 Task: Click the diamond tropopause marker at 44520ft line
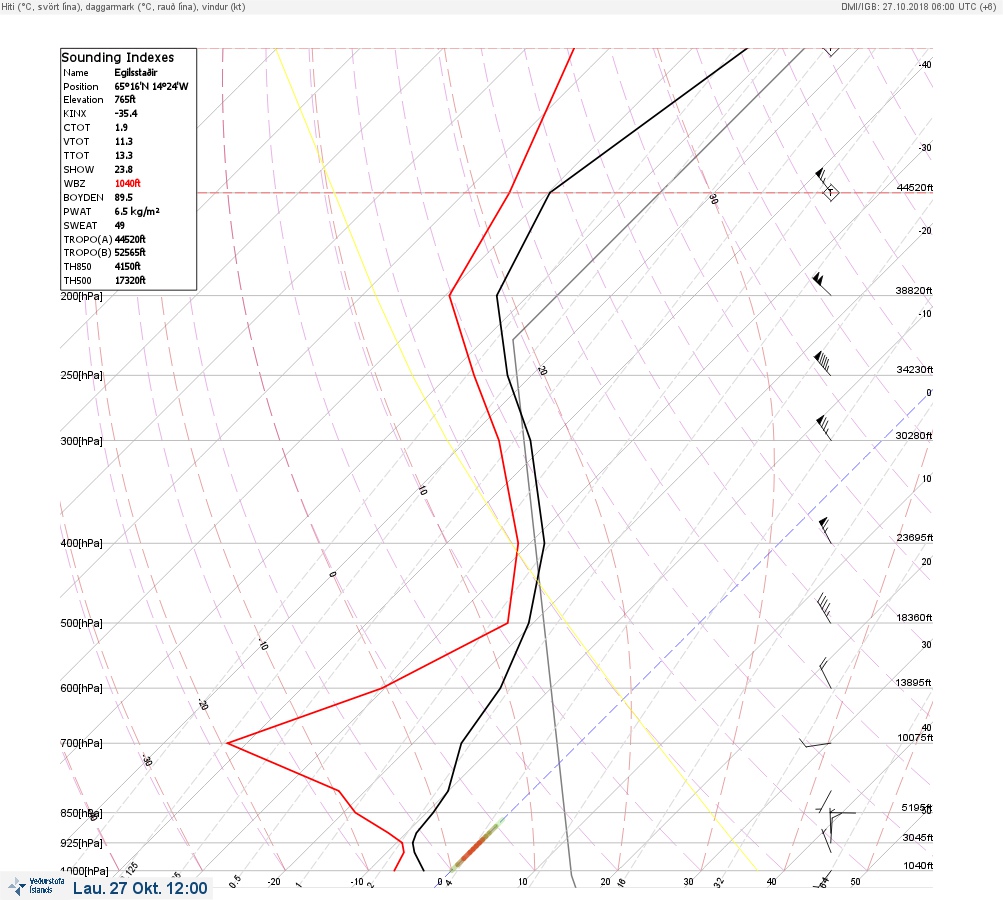pyautogui.click(x=831, y=192)
